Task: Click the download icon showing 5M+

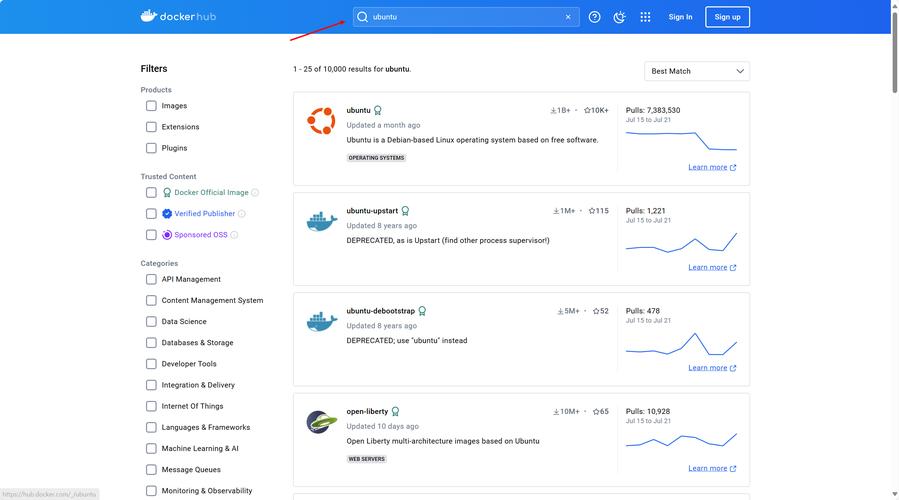Action: (x=560, y=311)
